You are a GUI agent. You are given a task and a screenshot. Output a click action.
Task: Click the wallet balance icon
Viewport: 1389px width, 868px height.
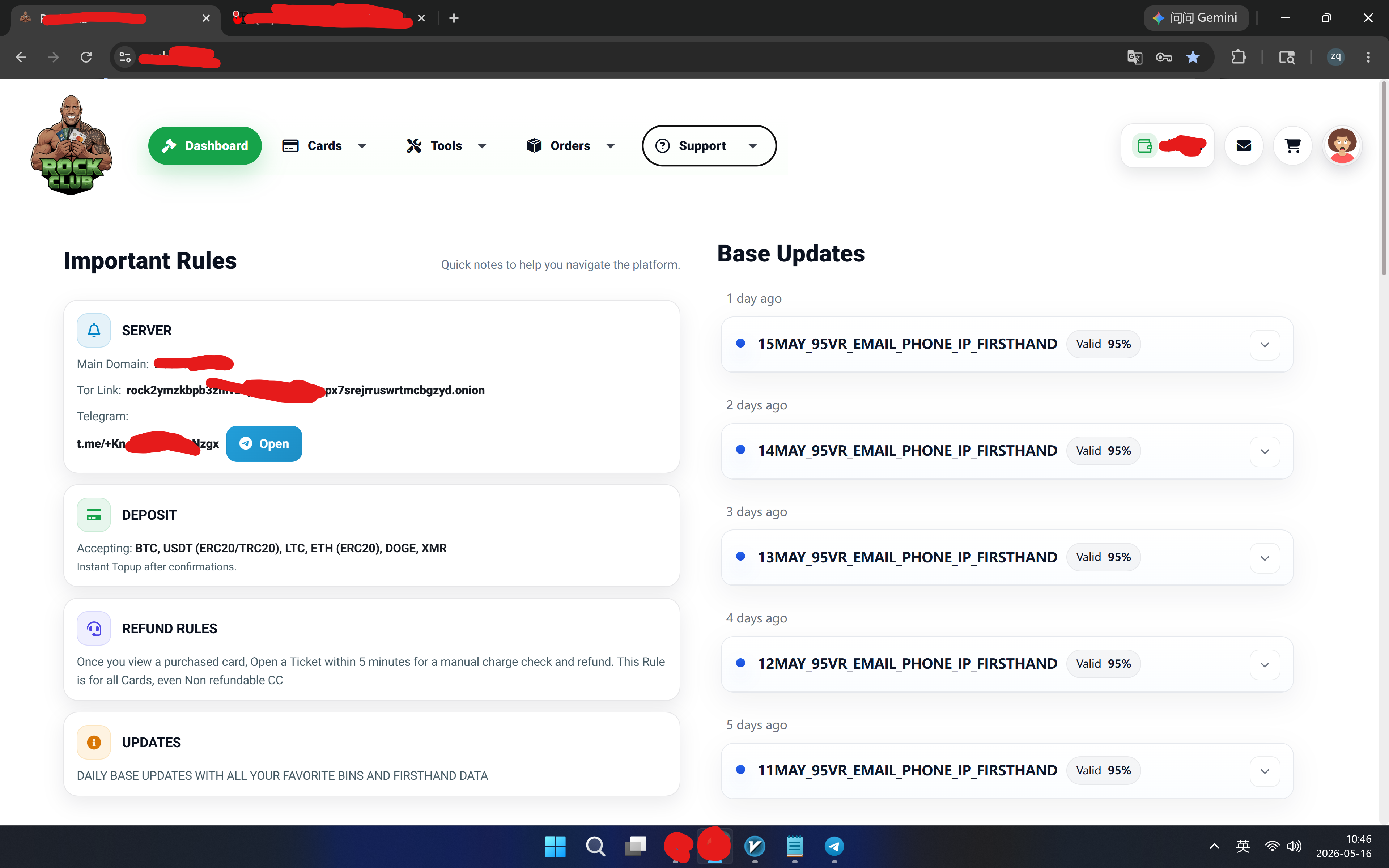pos(1144,146)
